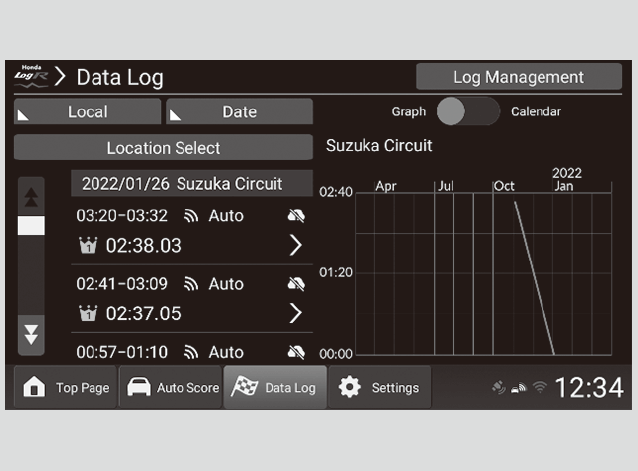Screen dimensions: 638x471
Task: Open the Settings gear tab
Action: pyautogui.click(x=379, y=388)
